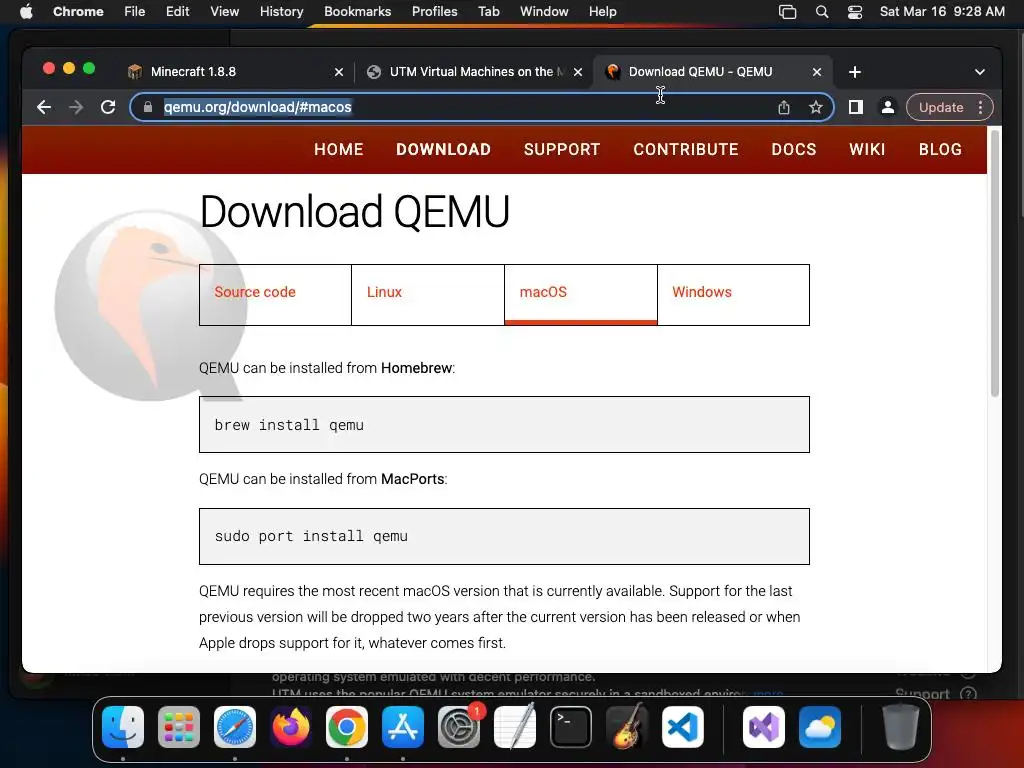1024x768 pixels.
Task: Open System Settings from the Dock
Action: [x=458, y=727]
